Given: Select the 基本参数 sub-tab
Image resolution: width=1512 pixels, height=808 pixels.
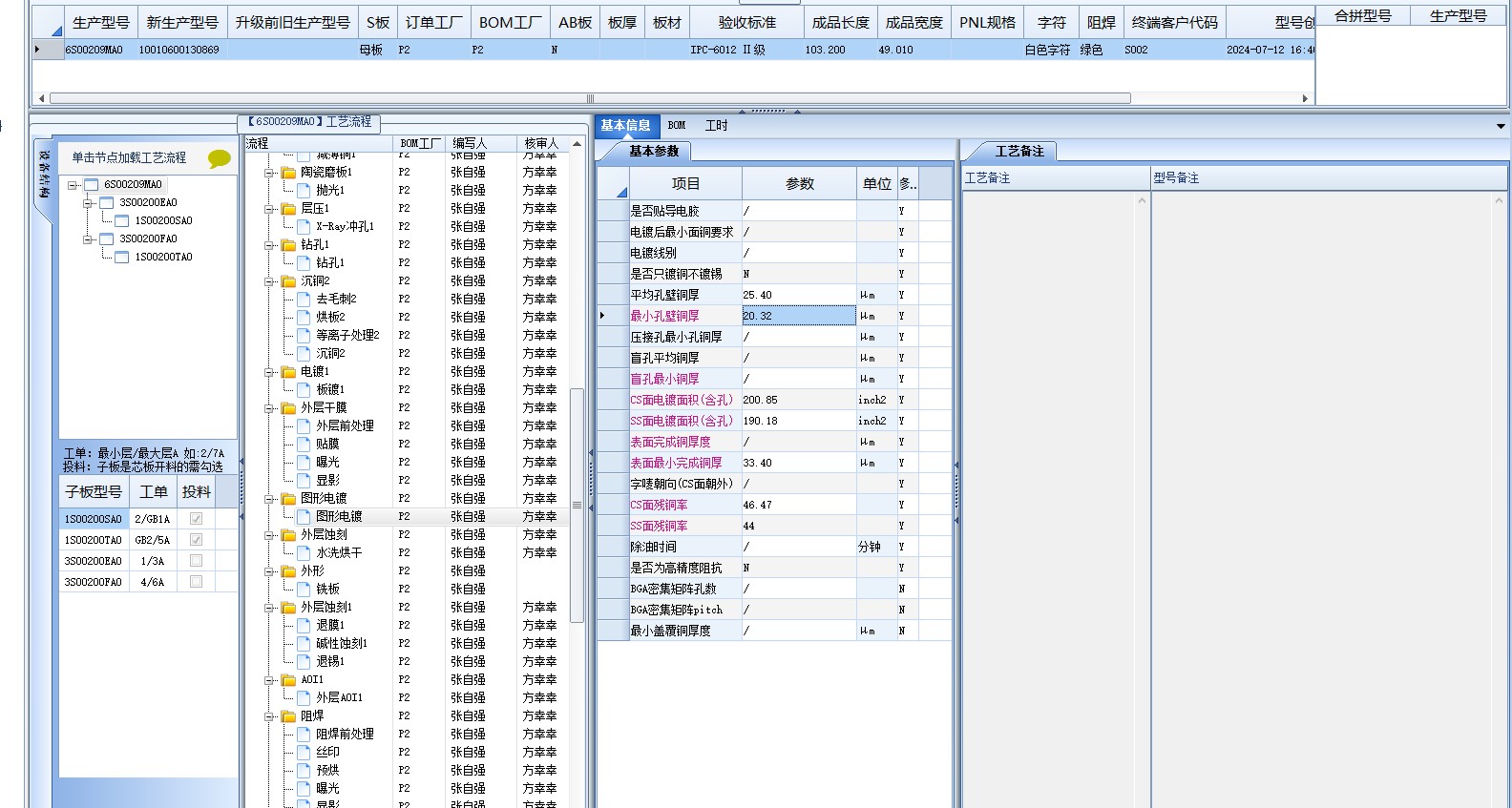Looking at the screenshot, I should pyautogui.click(x=654, y=152).
